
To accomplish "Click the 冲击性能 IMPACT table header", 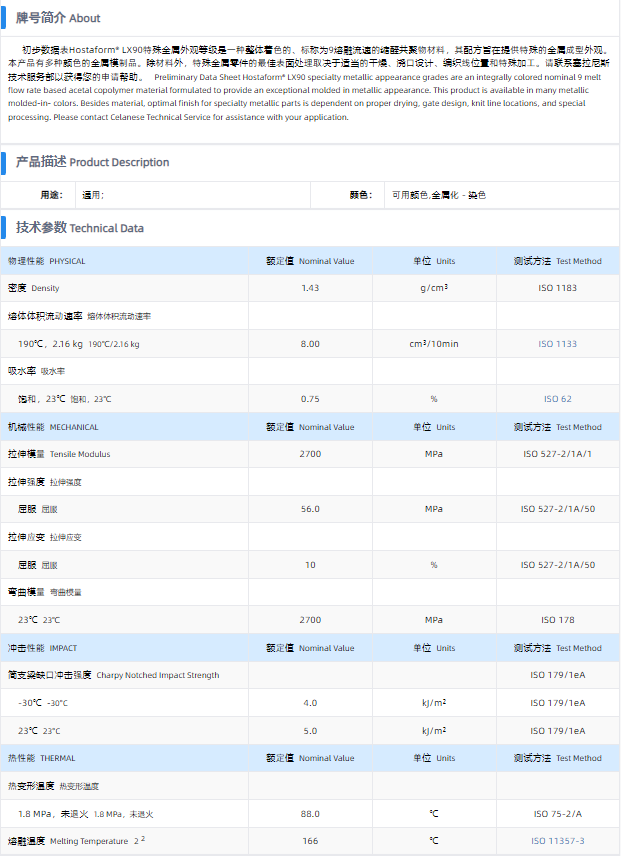I will pos(42,648).
